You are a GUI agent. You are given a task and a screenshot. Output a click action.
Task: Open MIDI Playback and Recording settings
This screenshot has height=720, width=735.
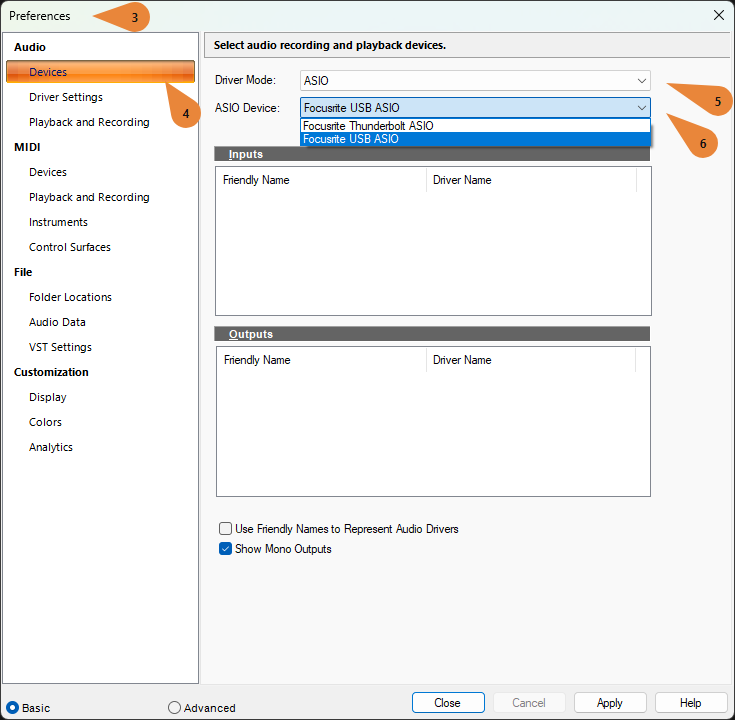[89, 197]
